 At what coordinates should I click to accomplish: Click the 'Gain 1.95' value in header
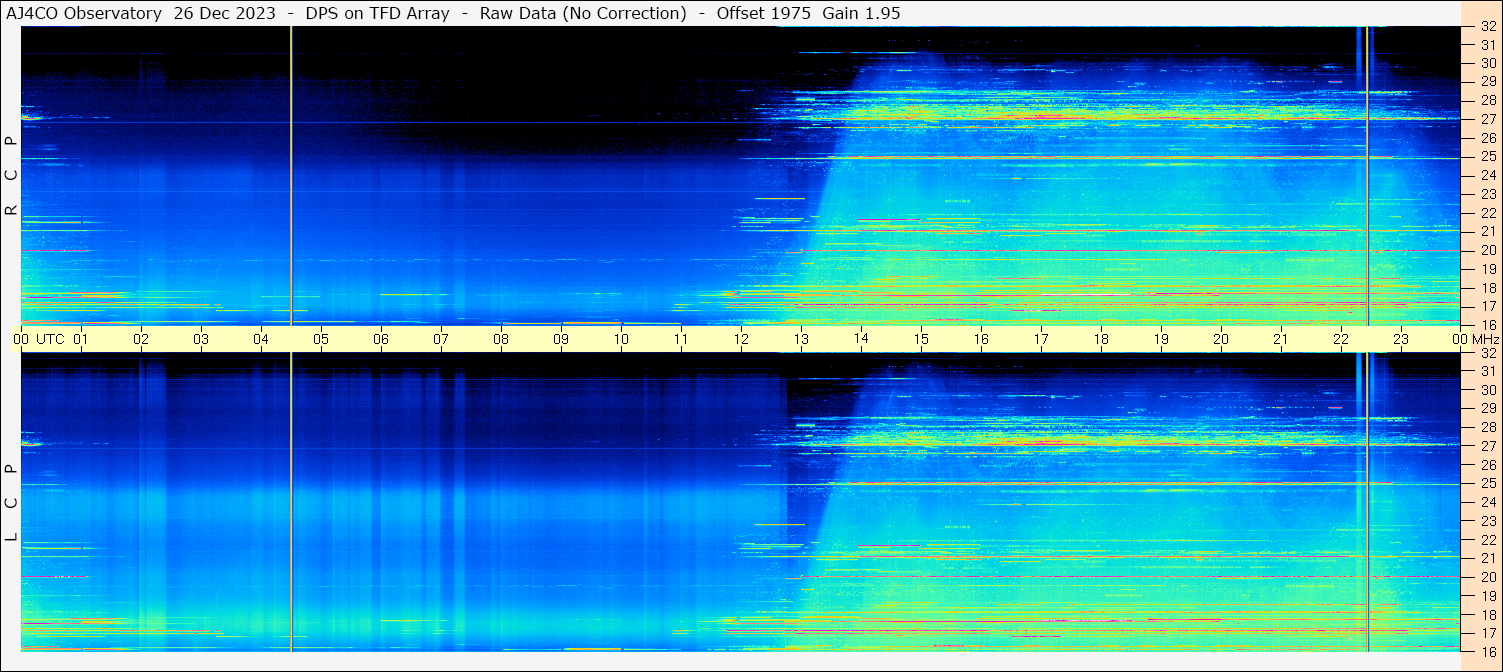(862, 13)
